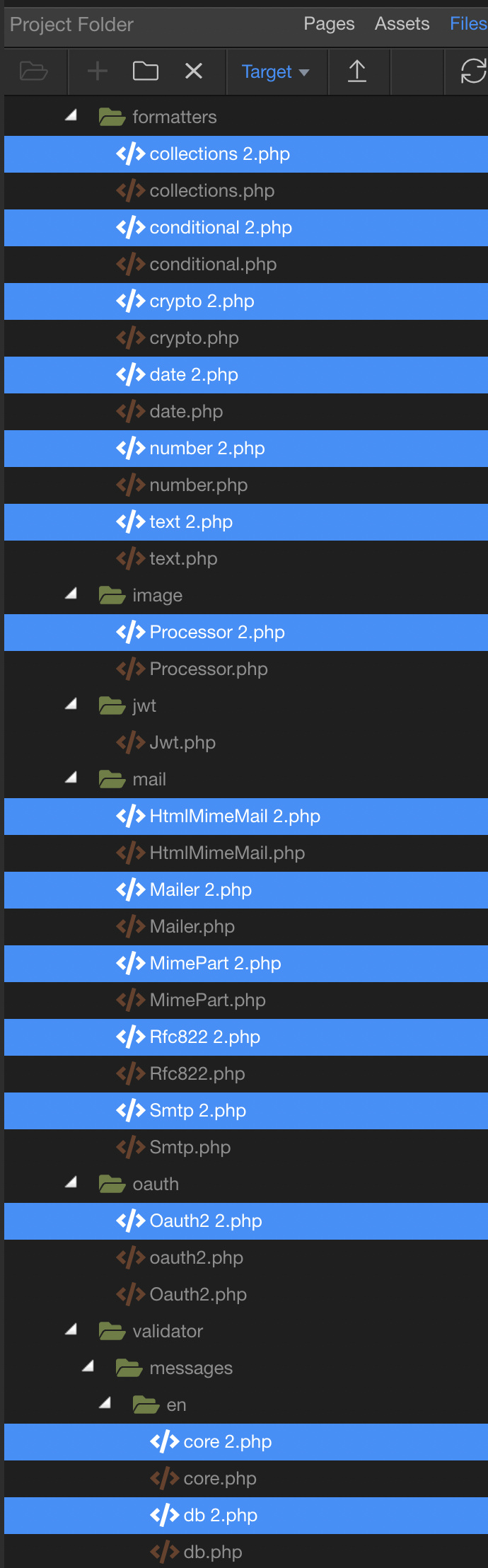Click the plus icon to add a new file
This screenshot has height=1568, width=488.
97,71
